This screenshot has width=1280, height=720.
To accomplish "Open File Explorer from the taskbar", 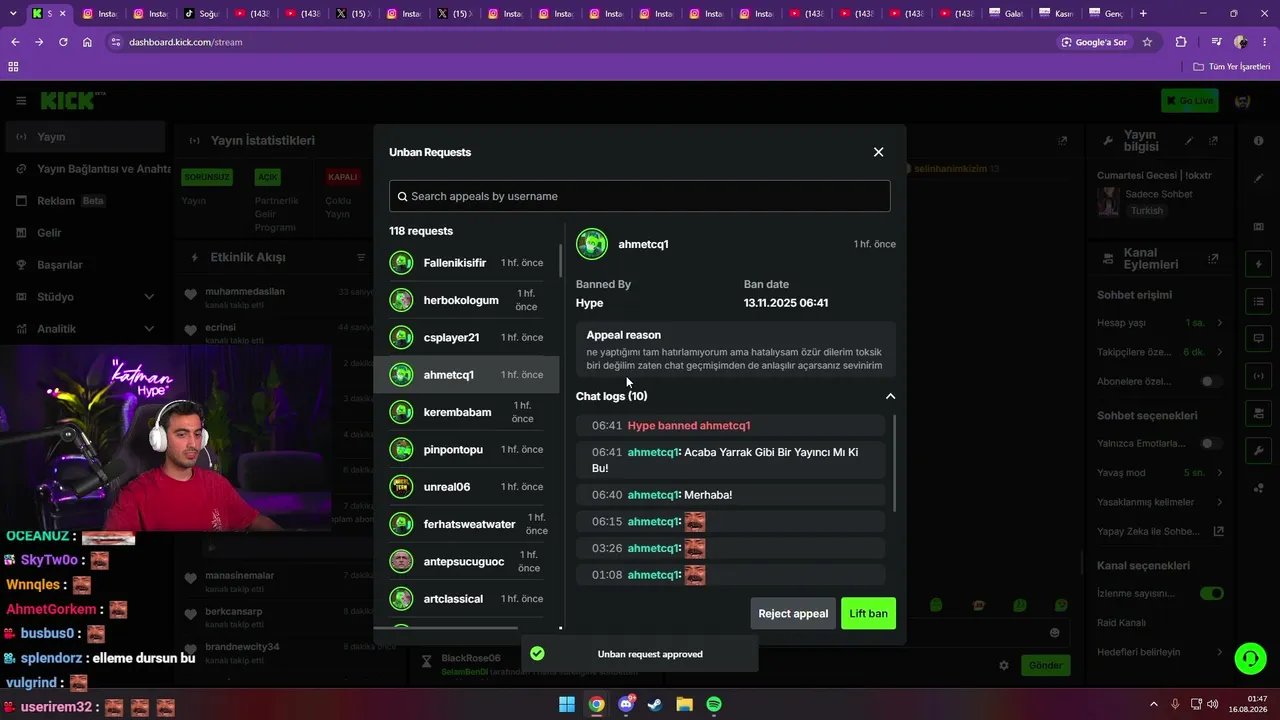I will pyautogui.click(x=685, y=704).
